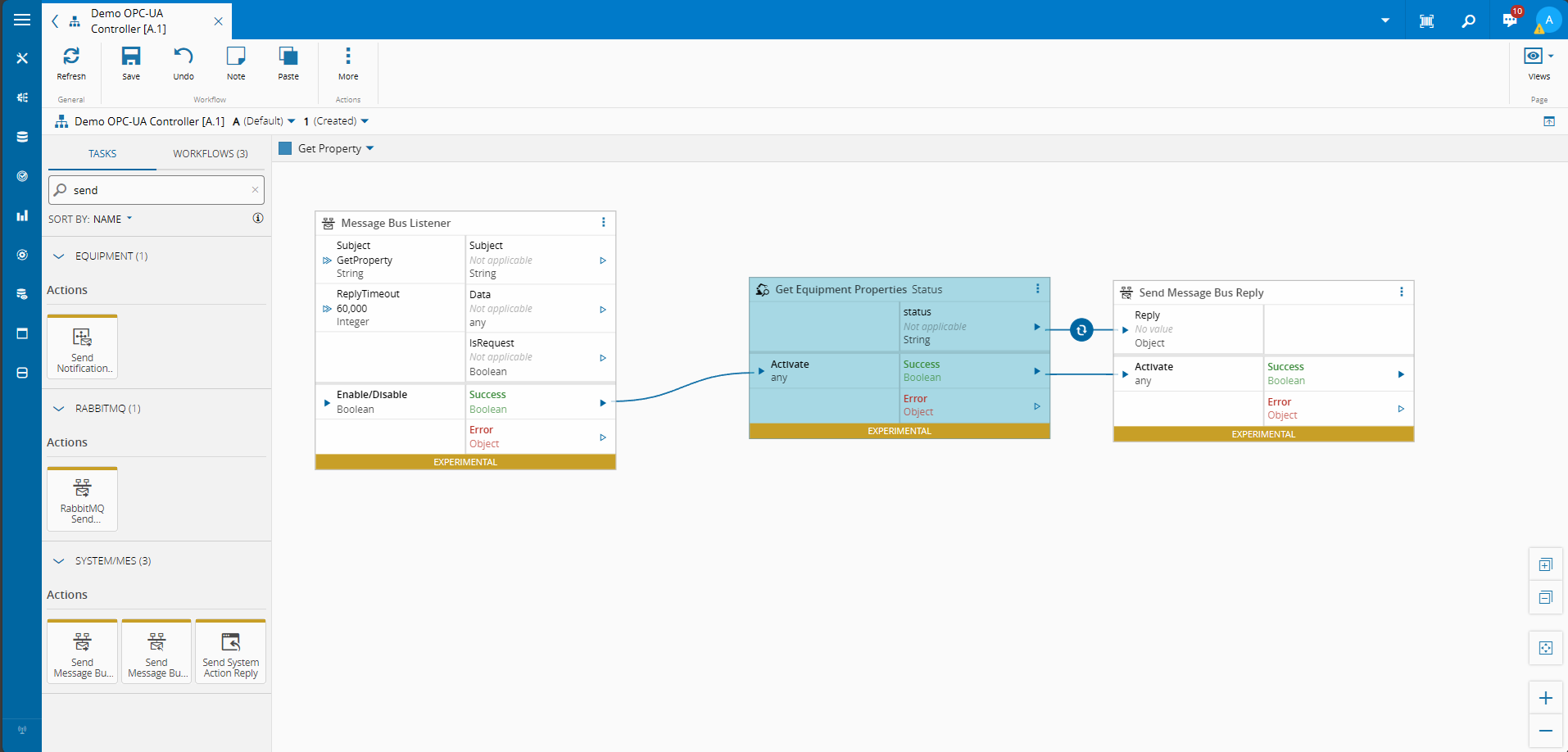Image resolution: width=1568 pixels, height=752 pixels.
Task: Go back with the tab chevron
Action: point(55,21)
